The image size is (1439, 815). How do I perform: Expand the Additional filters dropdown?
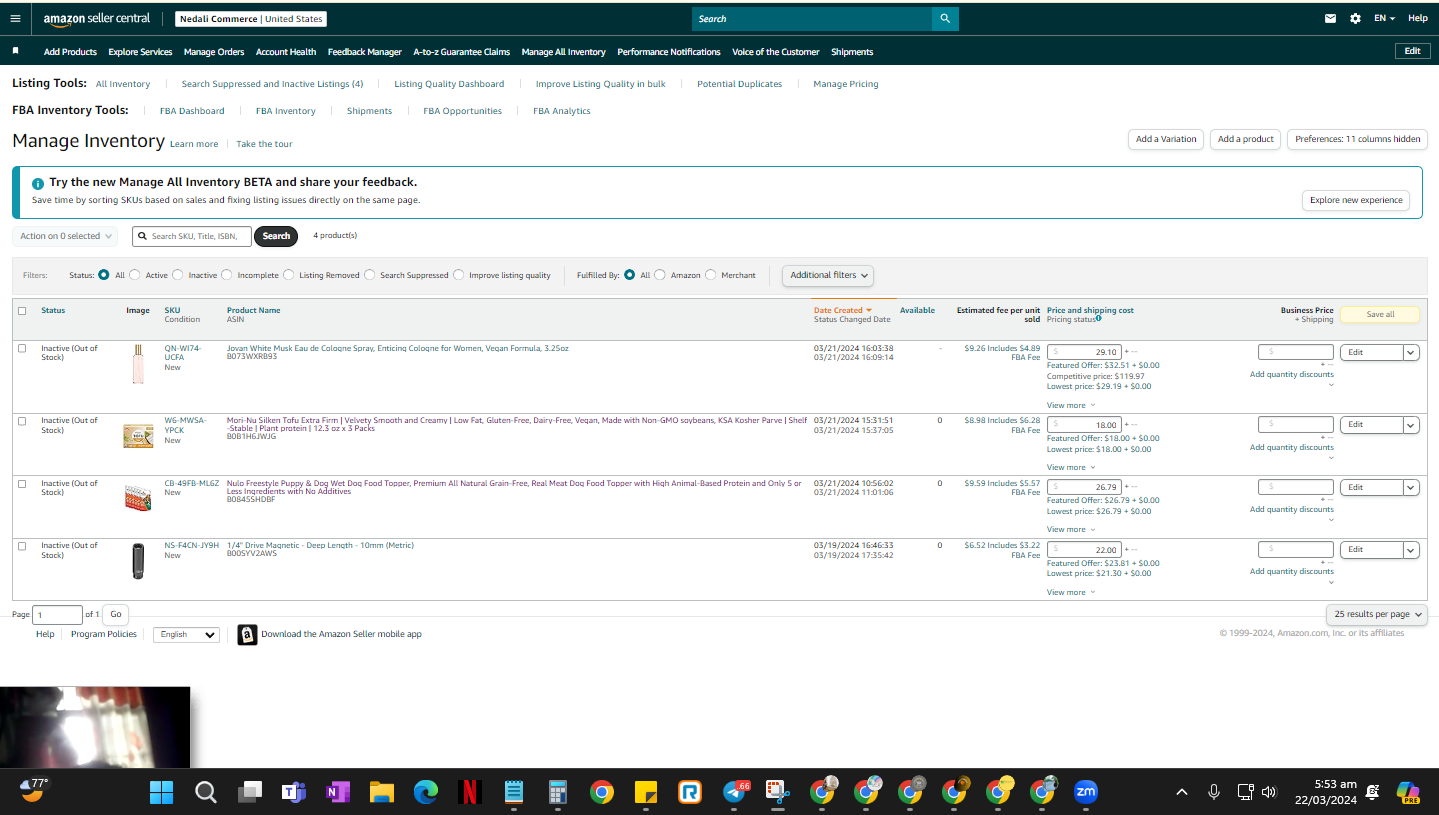click(x=828, y=275)
